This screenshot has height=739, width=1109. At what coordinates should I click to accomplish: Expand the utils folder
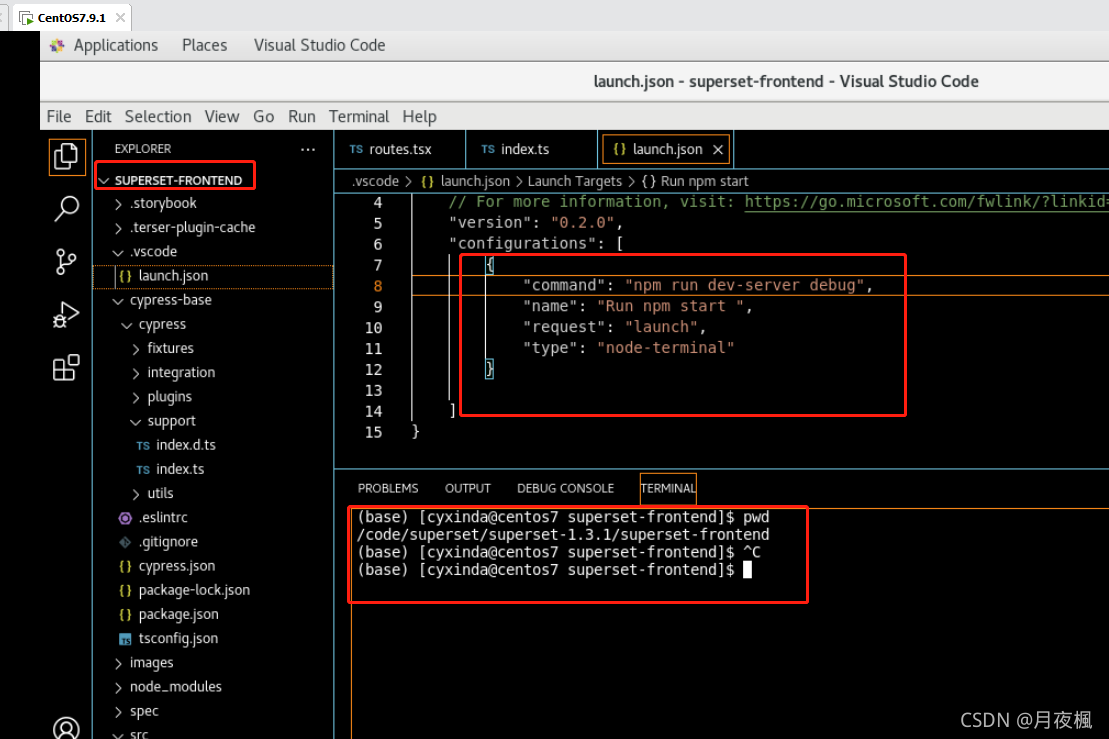pyautogui.click(x=136, y=494)
